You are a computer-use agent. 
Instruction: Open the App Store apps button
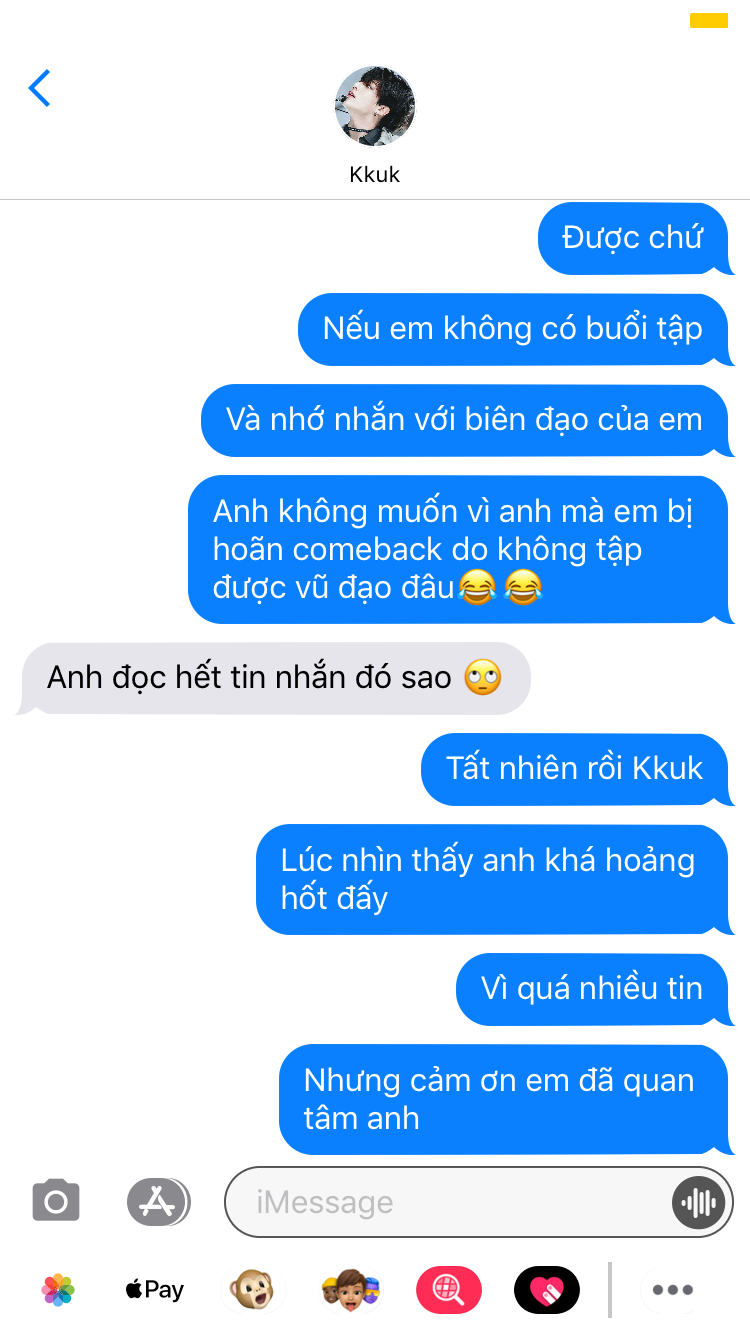tap(158, 1201)
